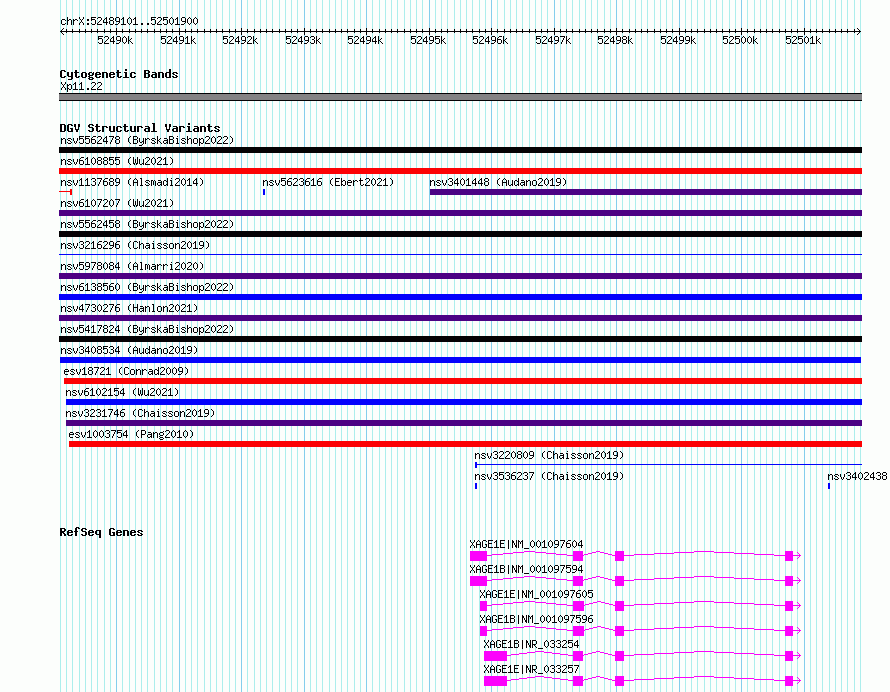Click the chrX:52489101..52501900 coordinate label
The width and height of the screenshot is (890, 692).
click(x=129, y=22)
